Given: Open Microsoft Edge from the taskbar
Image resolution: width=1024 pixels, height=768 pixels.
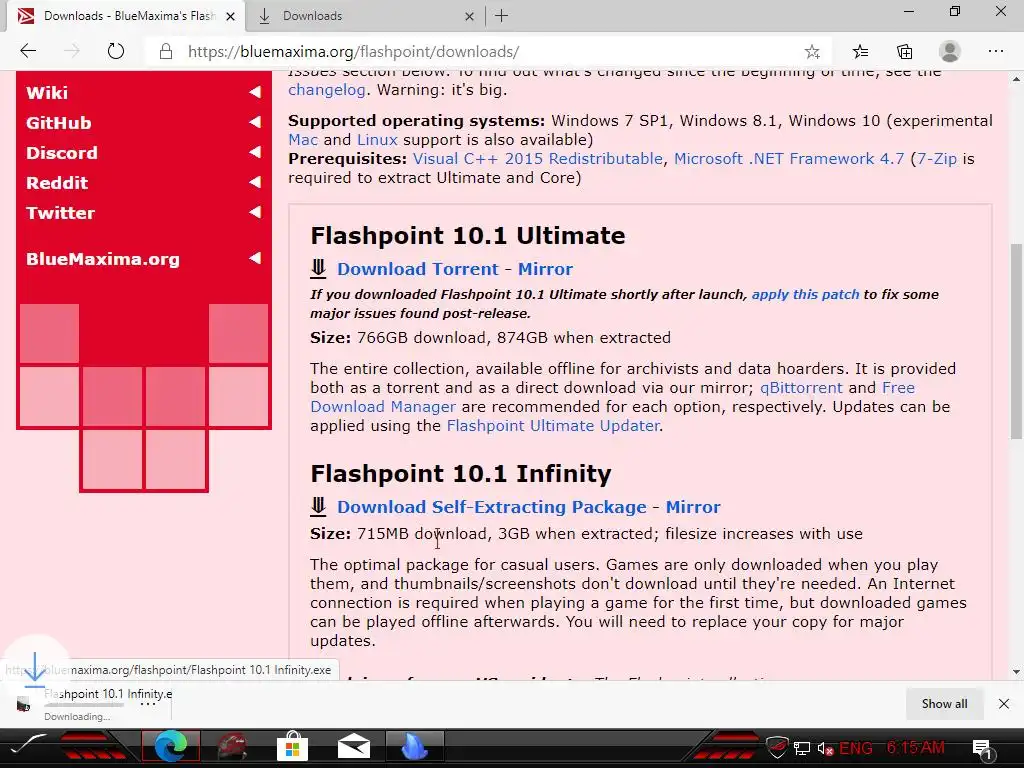Looking at the screenshot, I should click(x=170, y=746).
